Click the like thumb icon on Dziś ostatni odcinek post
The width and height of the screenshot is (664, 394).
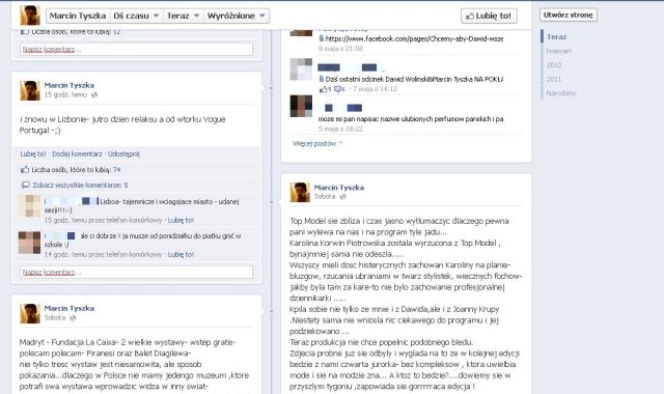pyautogui.click(x=325, y=89)
